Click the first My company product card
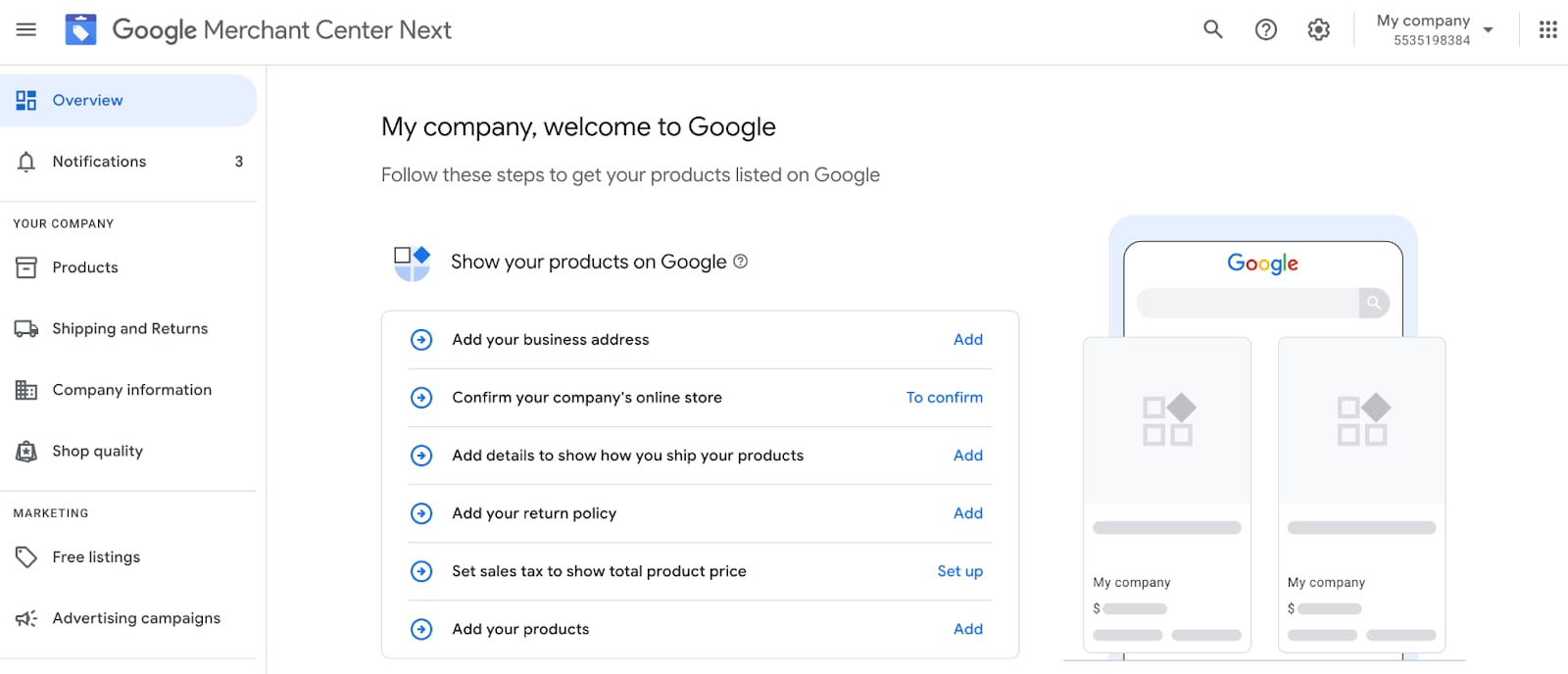Viewport: 1568px width, 674px height. pos(1166,495)
